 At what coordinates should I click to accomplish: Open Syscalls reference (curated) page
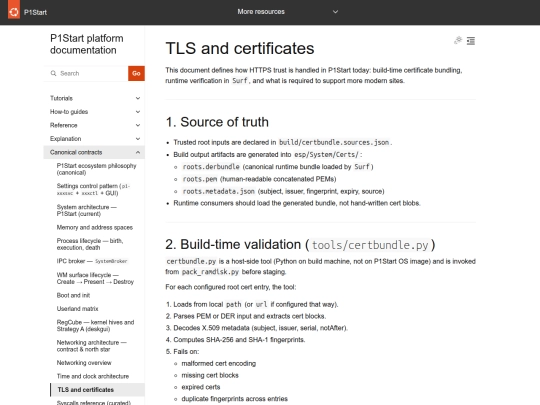(x=94, y=402)
